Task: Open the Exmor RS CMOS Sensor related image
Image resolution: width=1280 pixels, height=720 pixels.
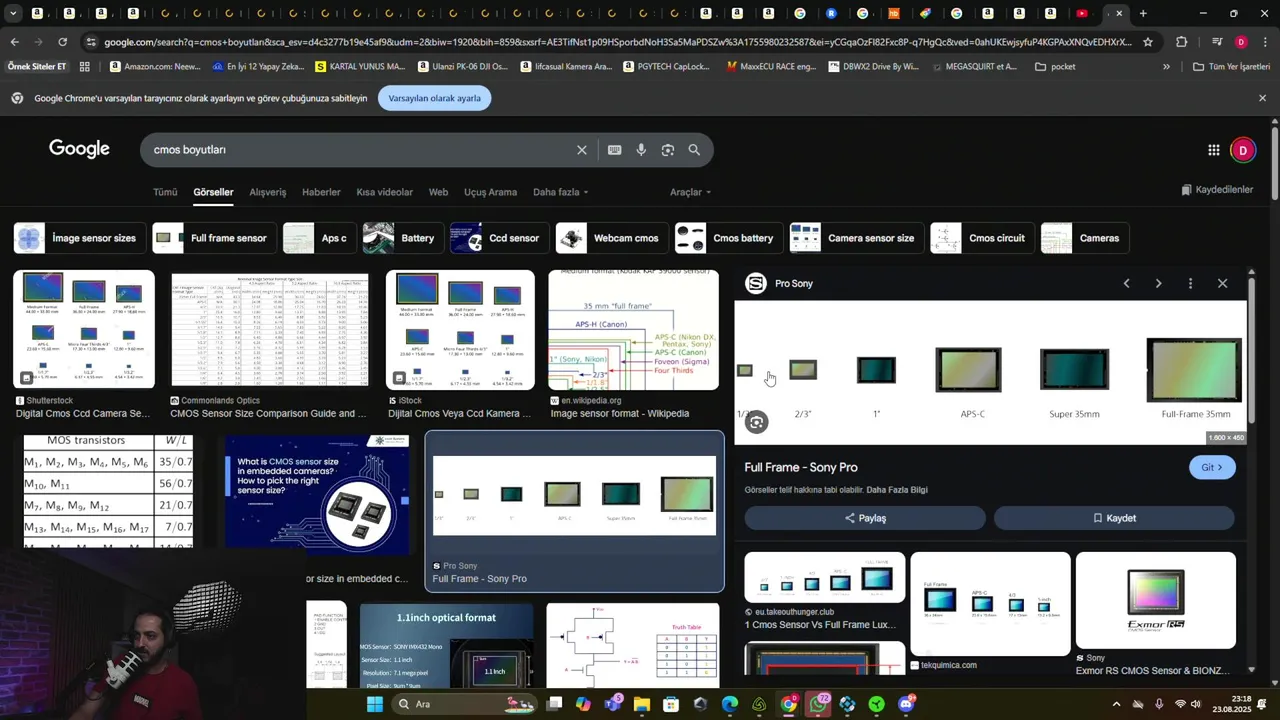Action: pos(1156,600)
